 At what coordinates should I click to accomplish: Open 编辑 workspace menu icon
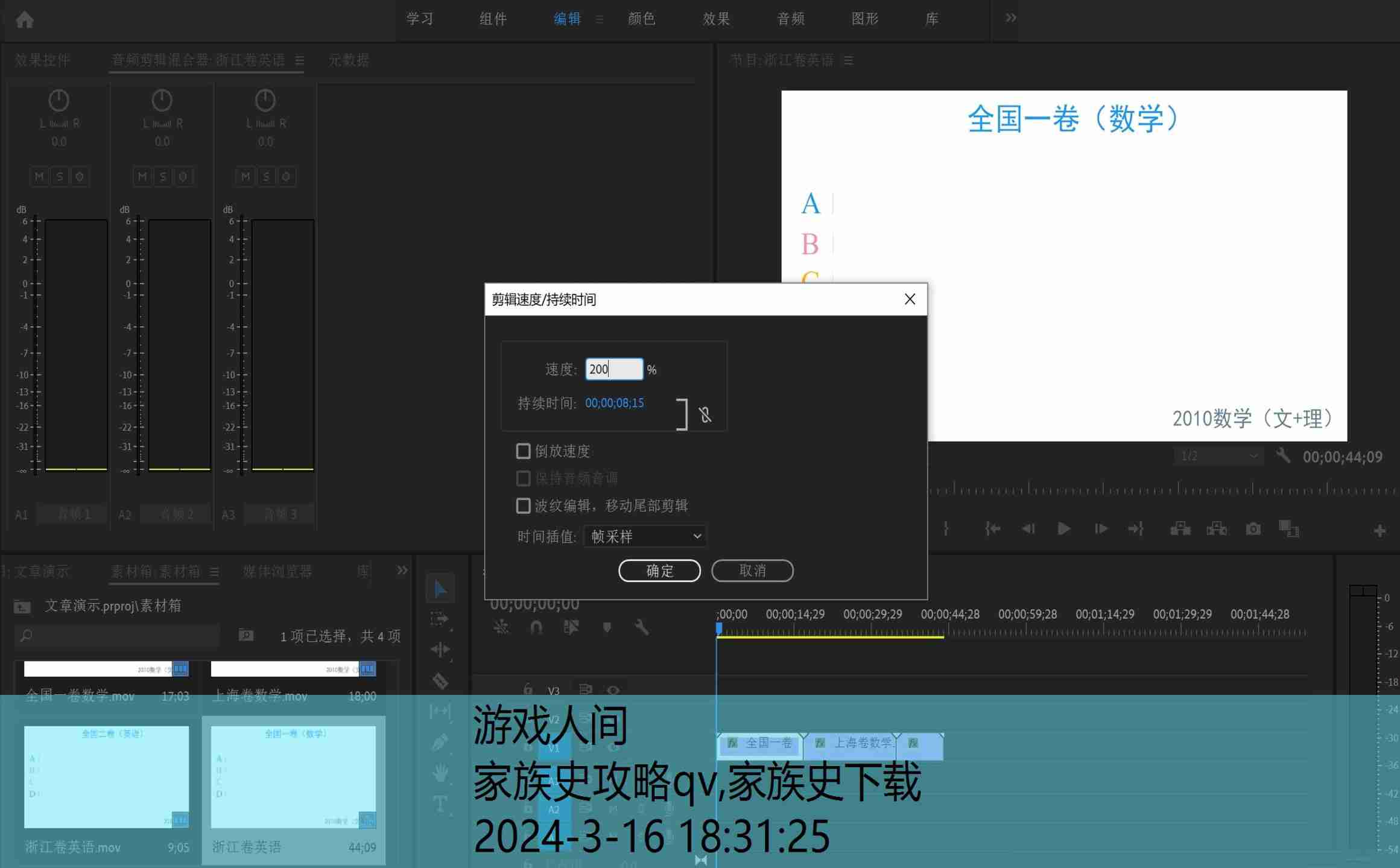pos(599,19)
